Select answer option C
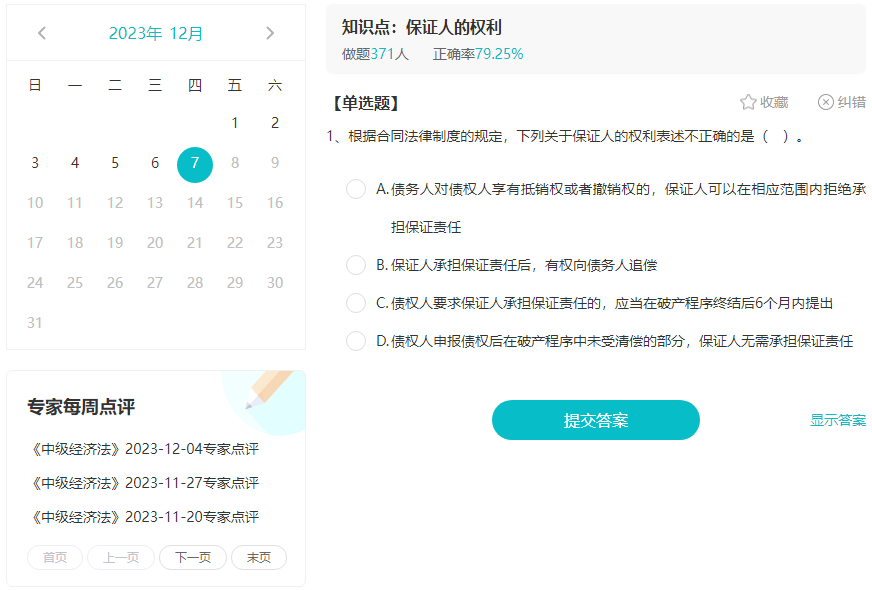 (x=356, y=304)
